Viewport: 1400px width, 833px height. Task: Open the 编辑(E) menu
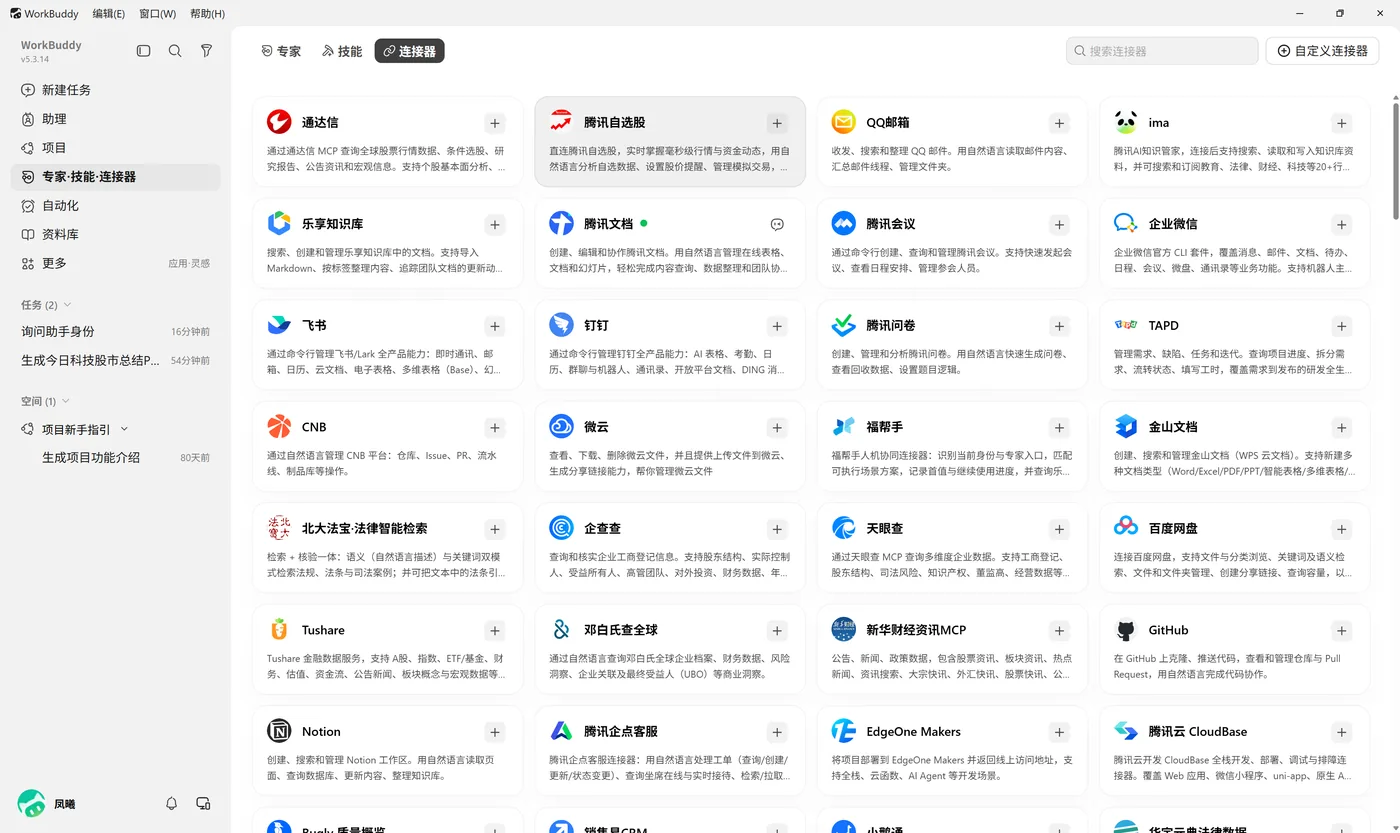pyautogui.click(x=109, y=14)
